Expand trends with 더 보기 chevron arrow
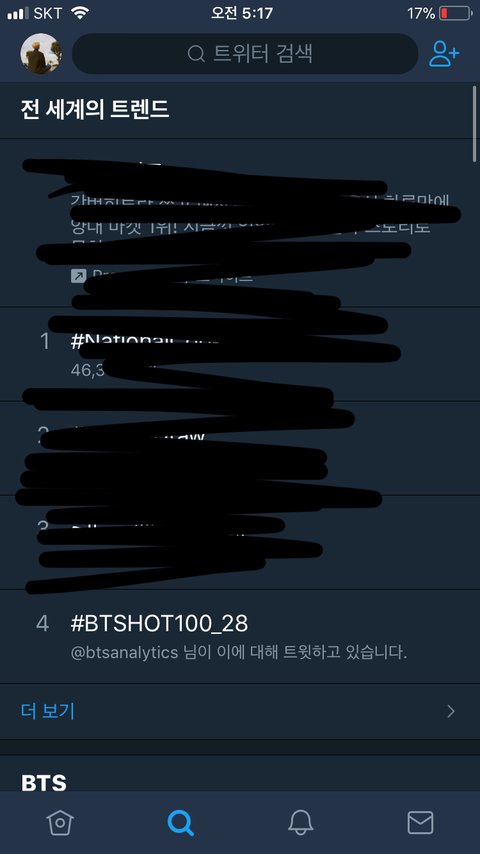 tap(451, 711)
